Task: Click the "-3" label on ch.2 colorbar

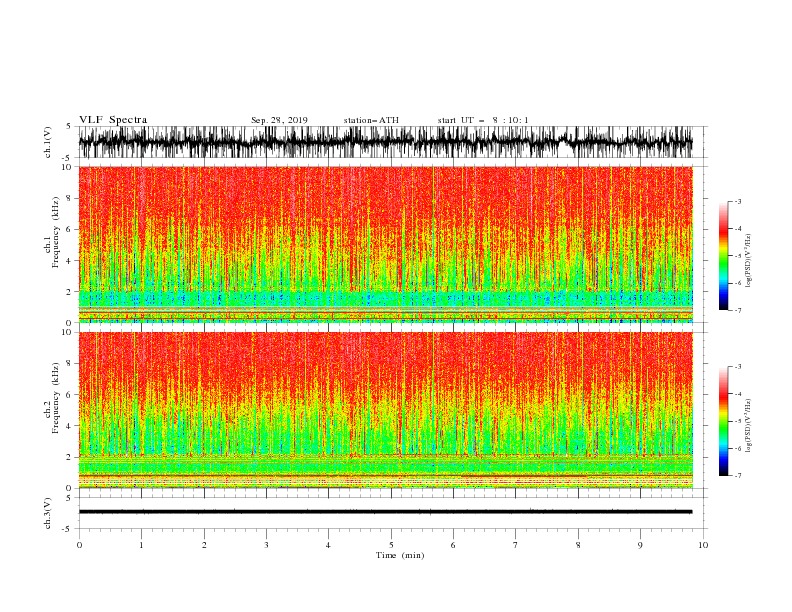Action: coord(738,367)
